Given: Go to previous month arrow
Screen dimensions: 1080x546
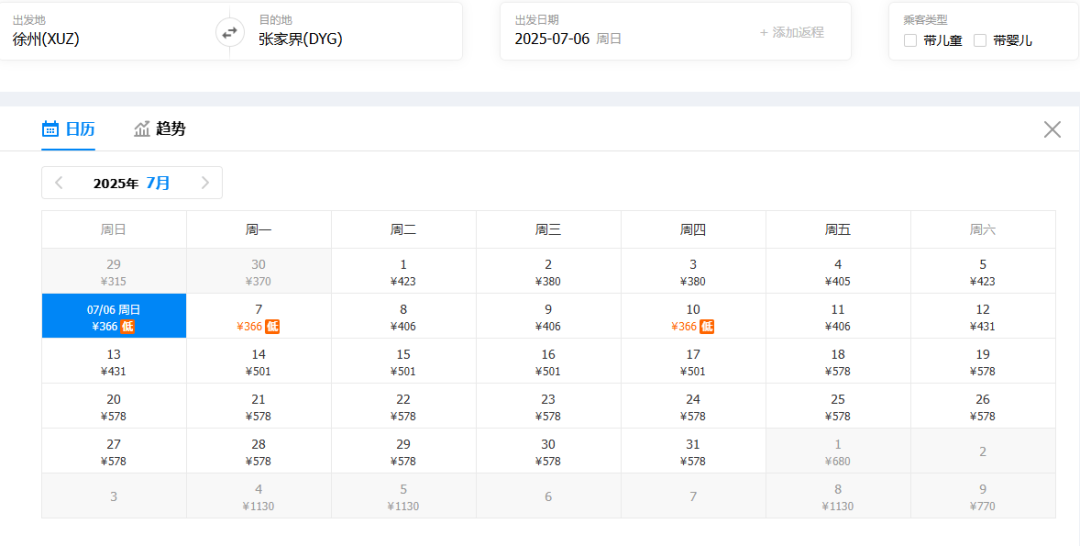Looking at the screenshot, I should pyautogui.click(x=59, y=182).
